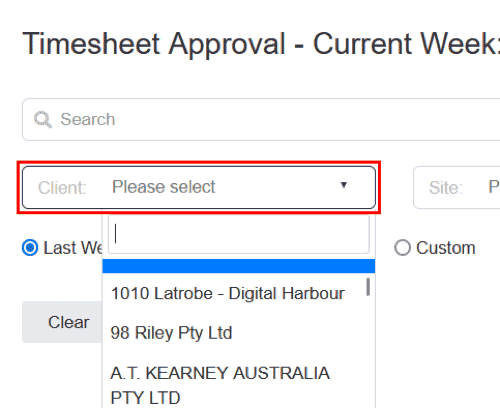Click the magnifying glass search icon
Image resolution: width=500 pixels, height=408 pixels.
pos(43,119)
